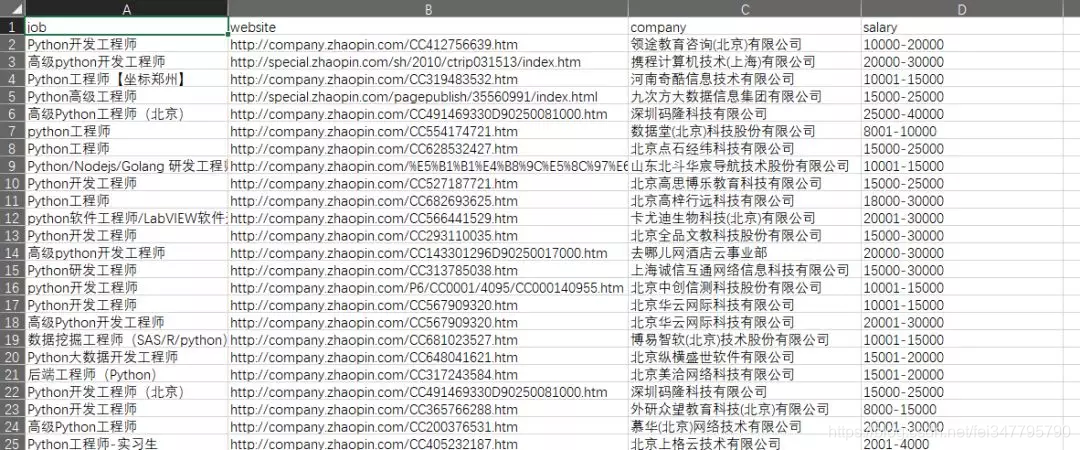Click URL ending CC554174721.htm
The width and height of the screenshot is (1080, 450).
pyautogui.click(x=428, y=131)
